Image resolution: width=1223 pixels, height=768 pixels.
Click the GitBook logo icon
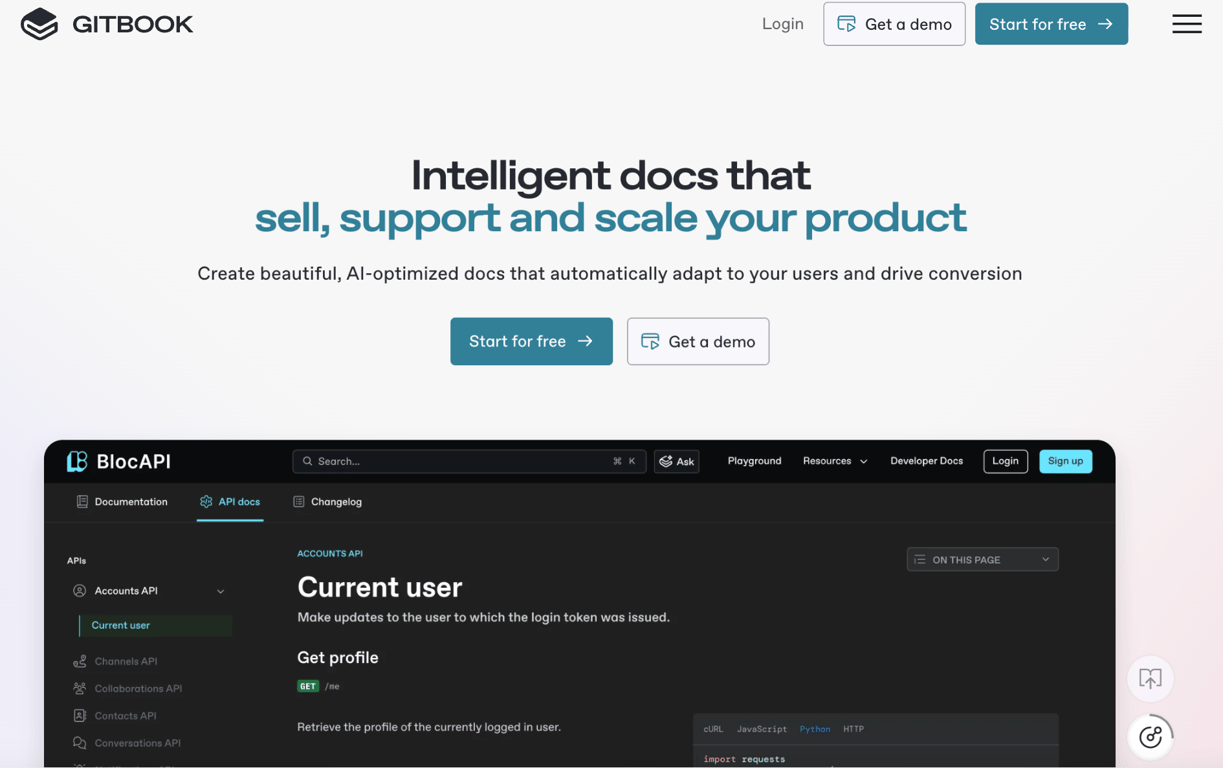pyautogui.click(x=38, y=23)
